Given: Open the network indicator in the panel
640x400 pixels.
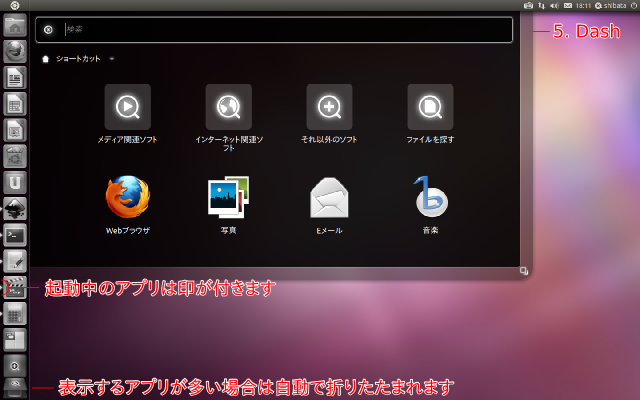Looking at the screenshot, I should (542, 6).
